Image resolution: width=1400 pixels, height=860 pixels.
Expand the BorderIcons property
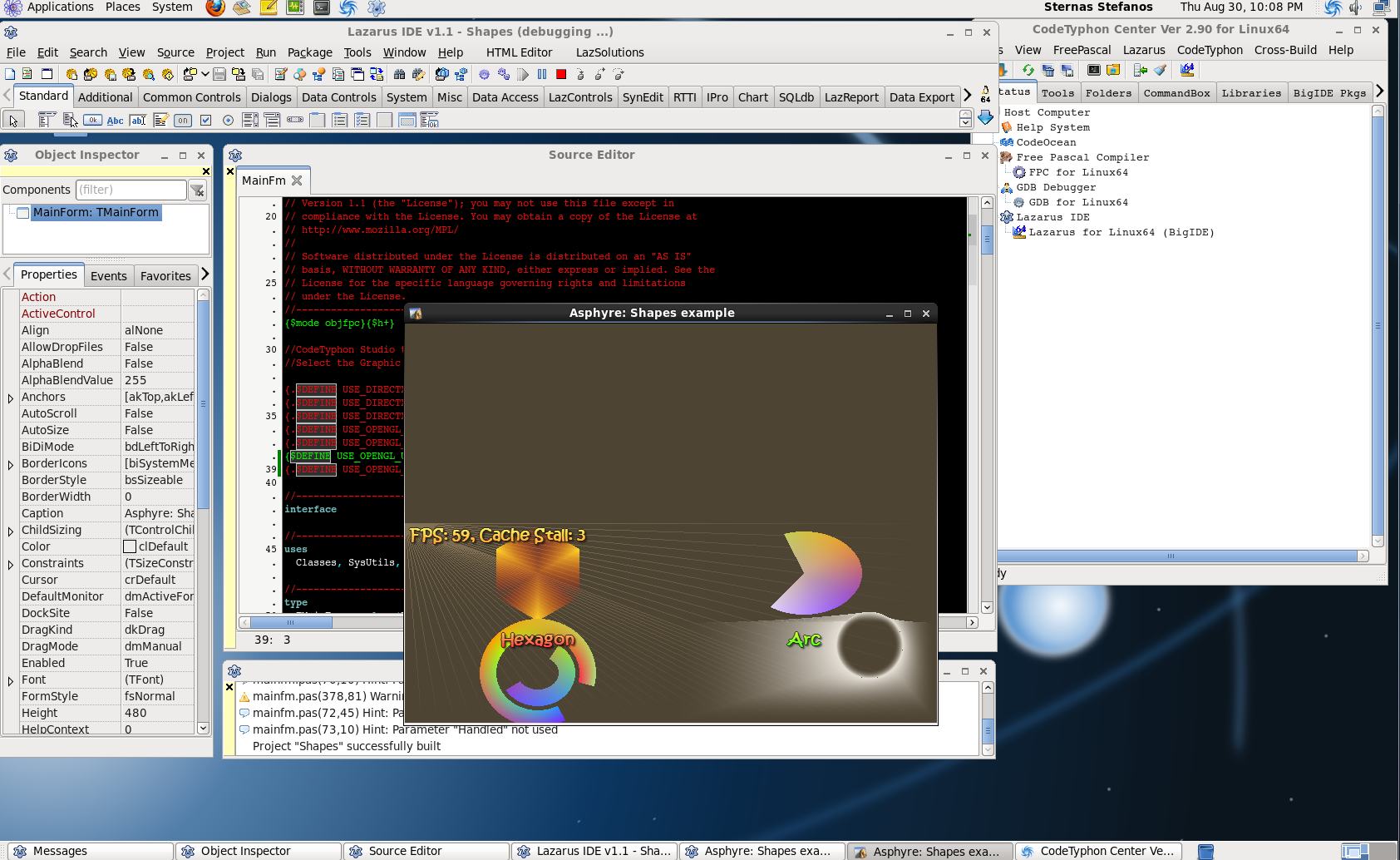[10, 465]
